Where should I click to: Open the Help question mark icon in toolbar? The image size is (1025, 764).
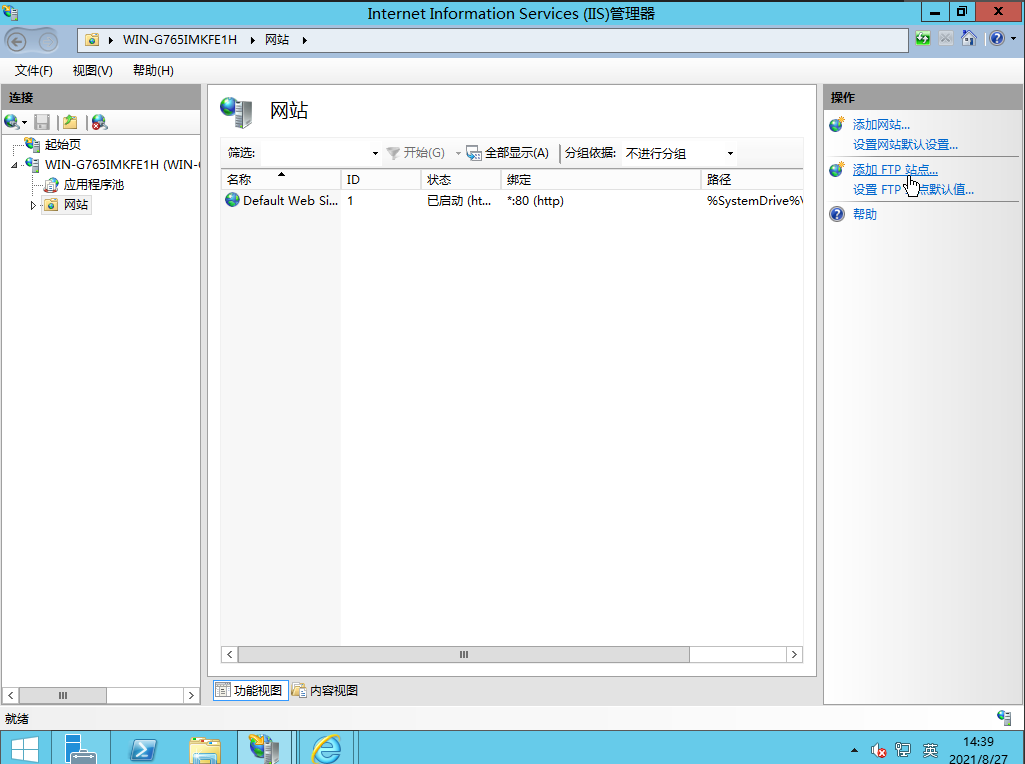(997, 39)
